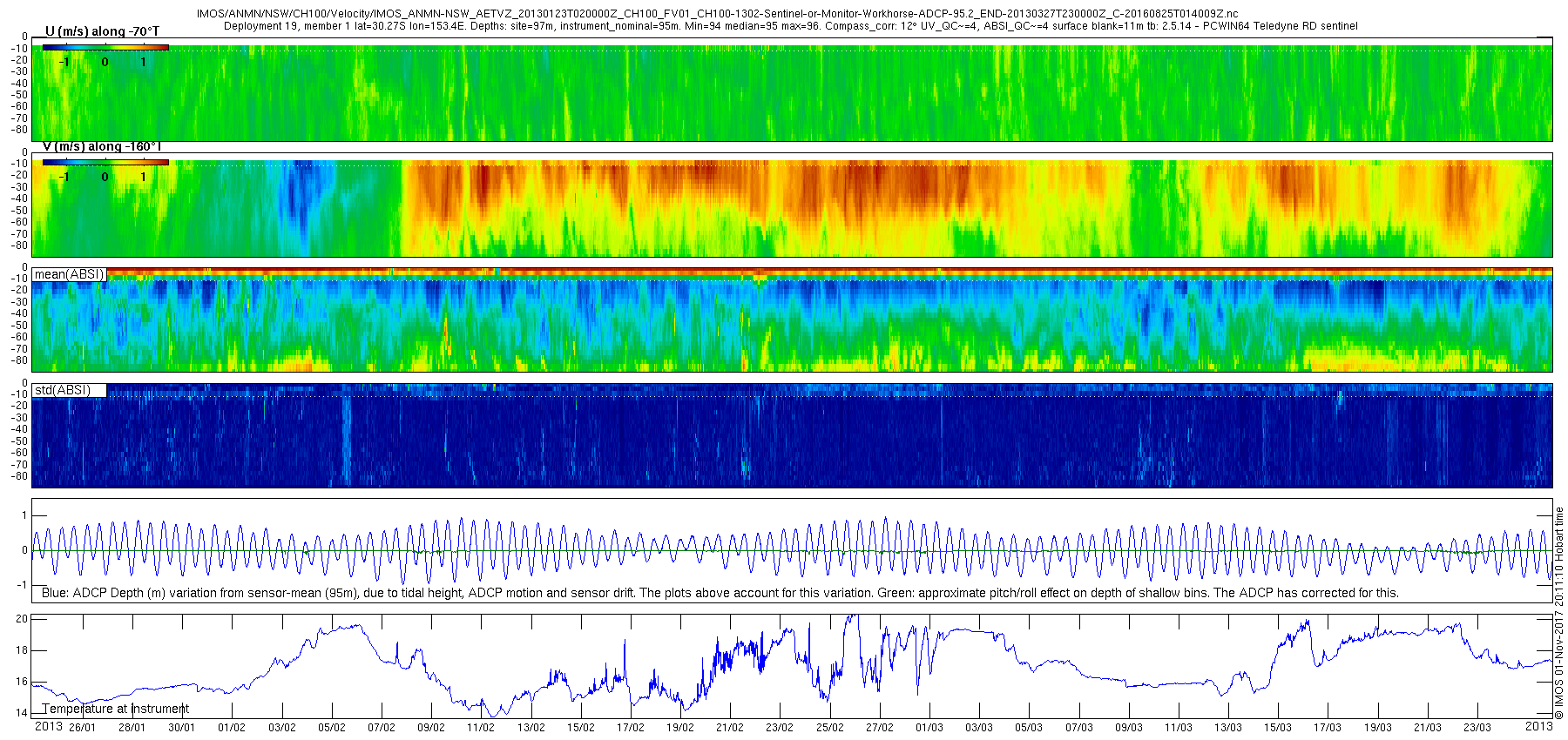This screenshot has width=1568, height=740.
Task: Click the 01/03 date tick label
Action: (929, 728)
